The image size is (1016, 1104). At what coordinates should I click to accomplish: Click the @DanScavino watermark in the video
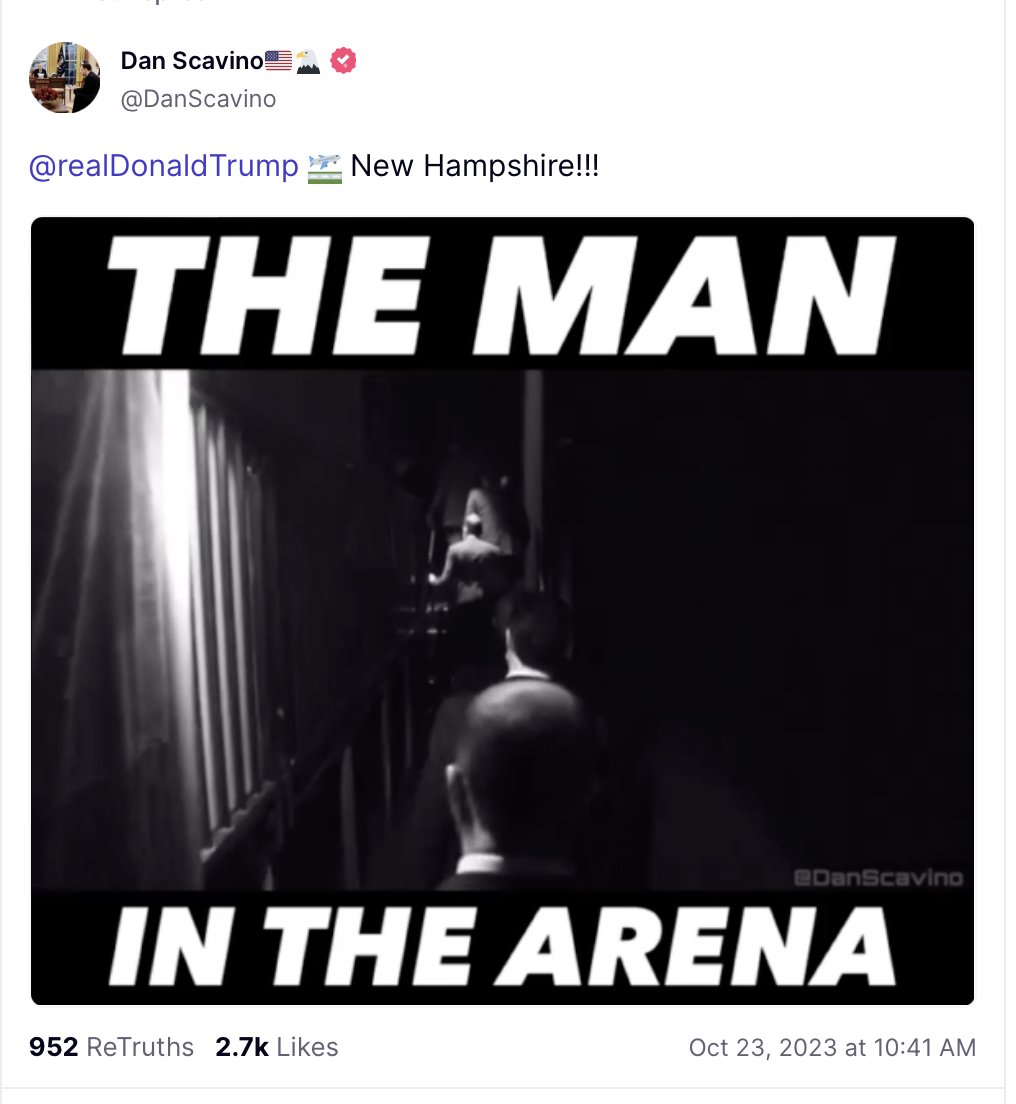tap(877, 878)
